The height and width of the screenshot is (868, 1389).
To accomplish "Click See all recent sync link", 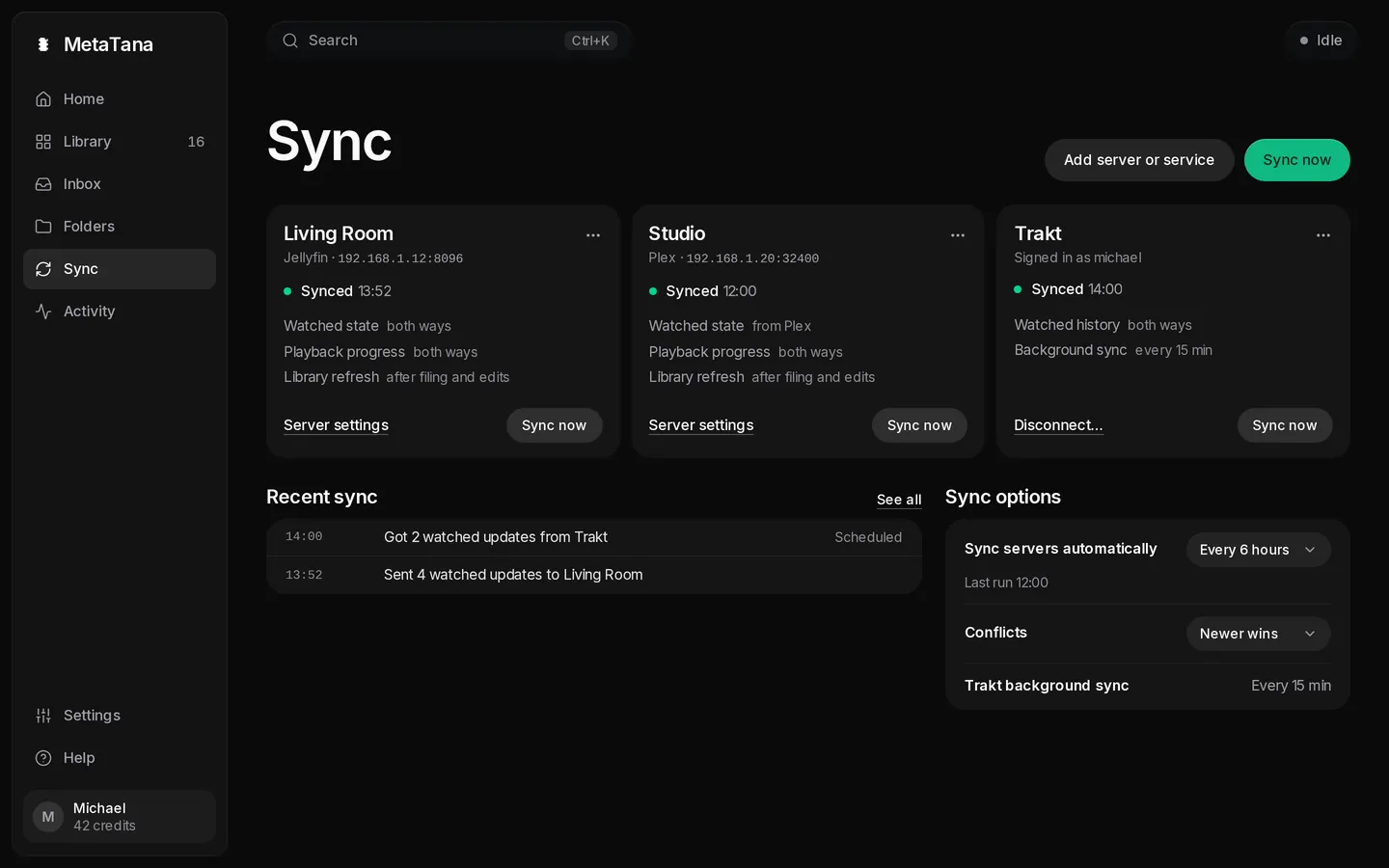I will 899,500.
